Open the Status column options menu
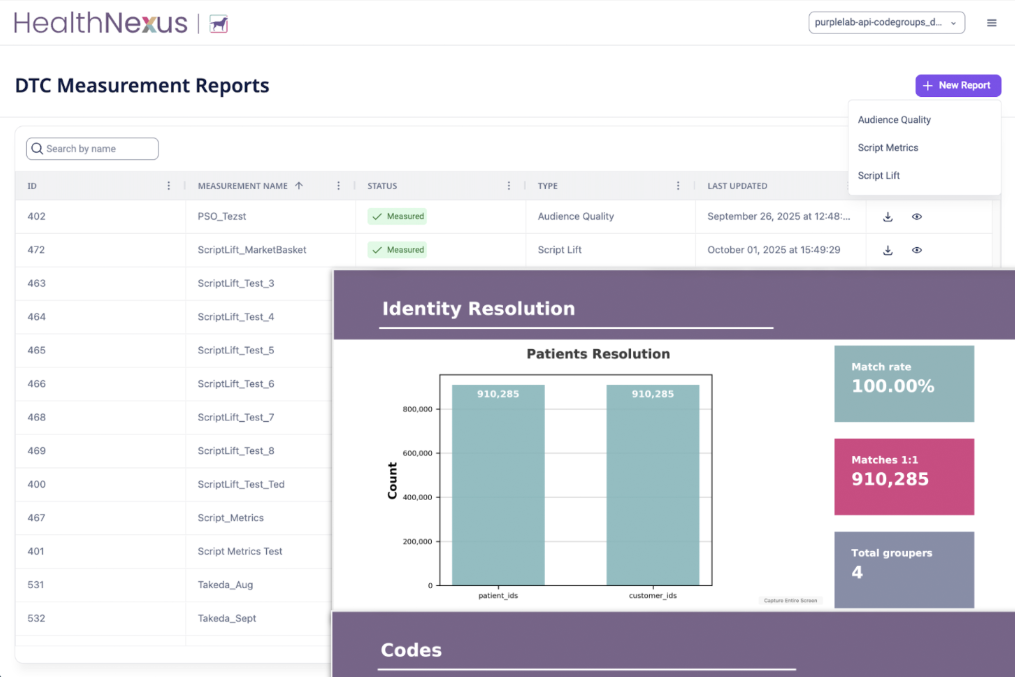The width and height of the screenshot is (1015, 677). (x=508, y=186)
